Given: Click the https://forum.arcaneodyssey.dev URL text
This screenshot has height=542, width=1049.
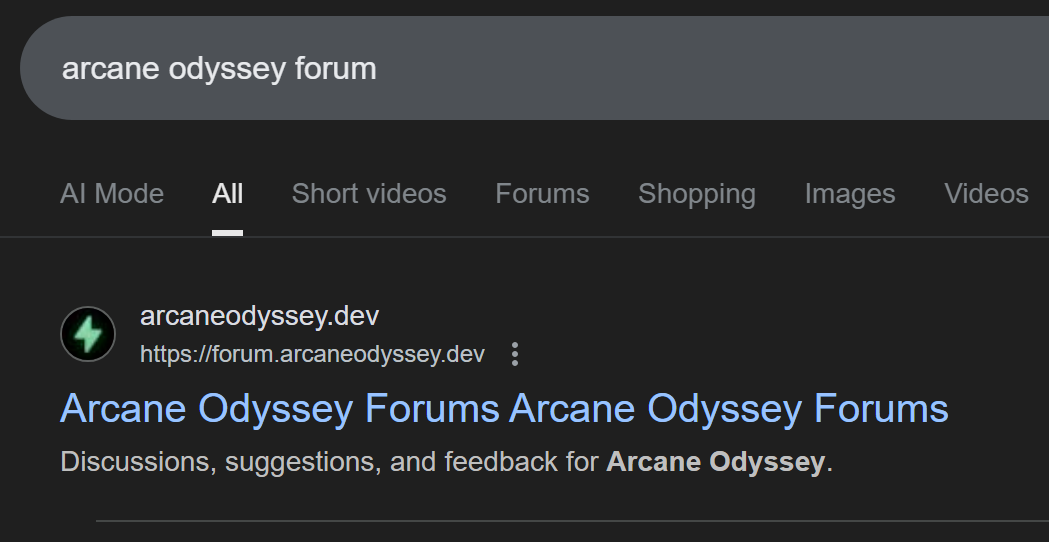Looking at the screenshot, I should (312, 354).
